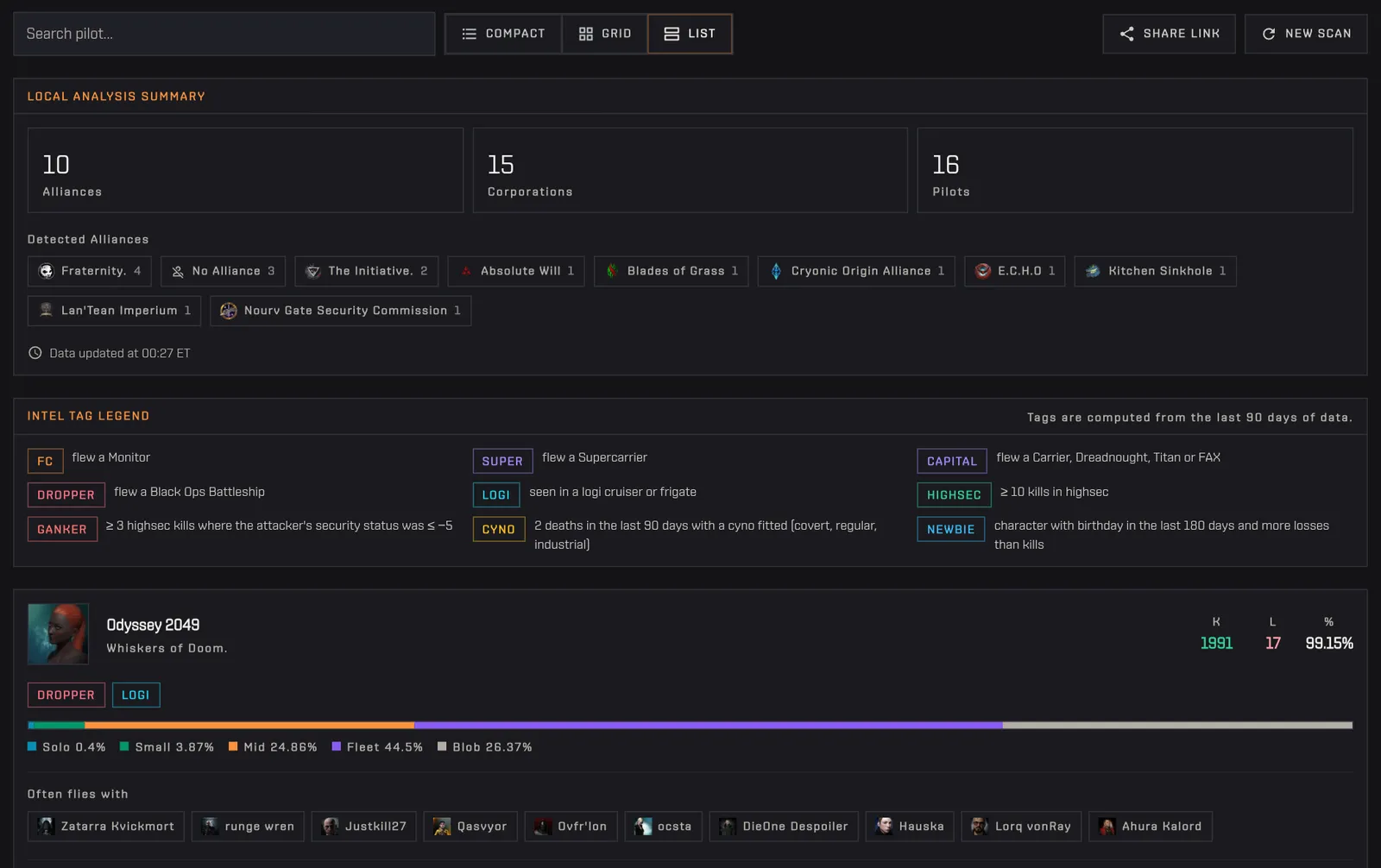This screenshot has height=868, width=1381.
Task: Click the 1991 kills value
Action: click(1216, 644)
